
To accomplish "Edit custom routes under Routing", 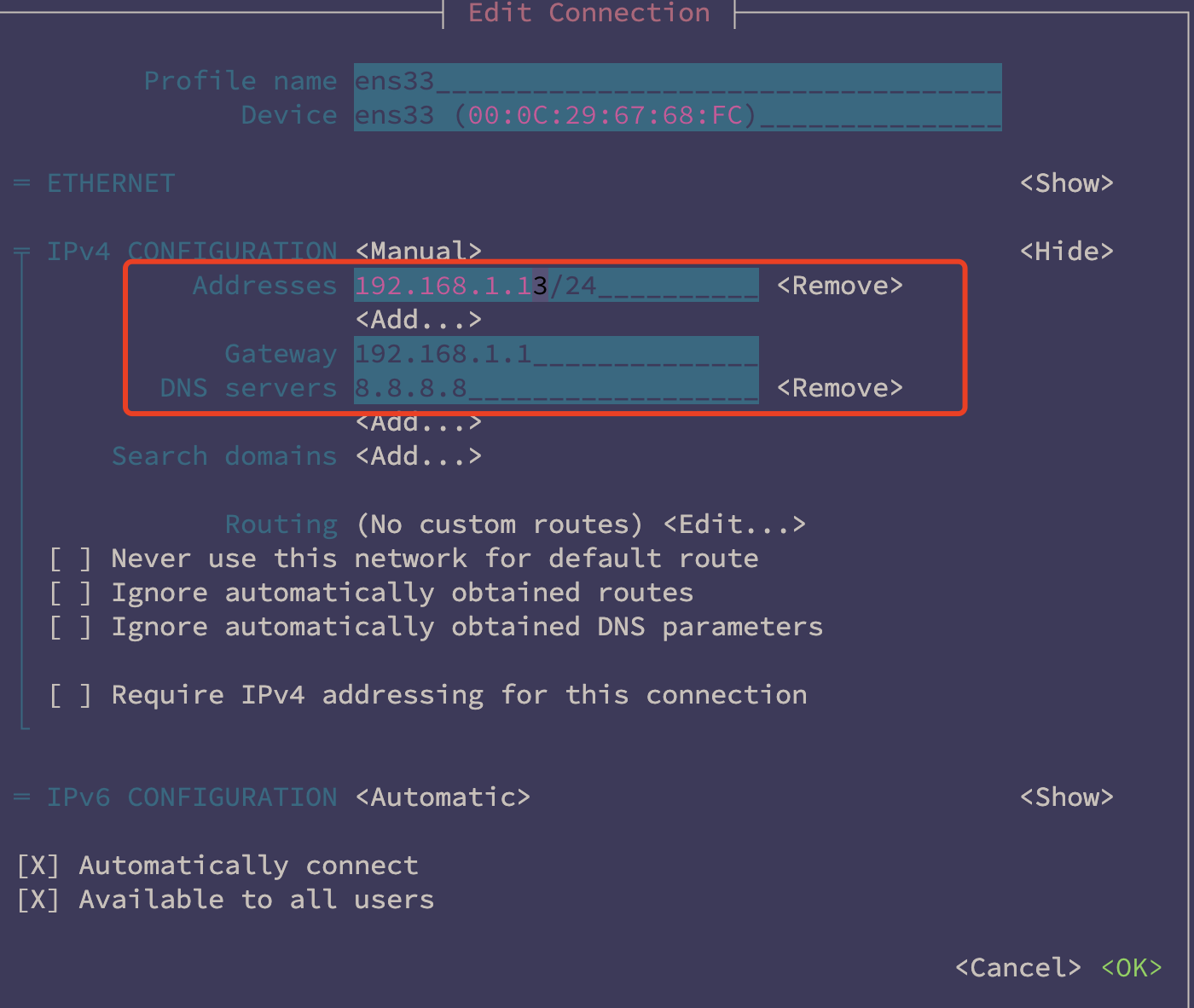I will click(x=733, y=524).
